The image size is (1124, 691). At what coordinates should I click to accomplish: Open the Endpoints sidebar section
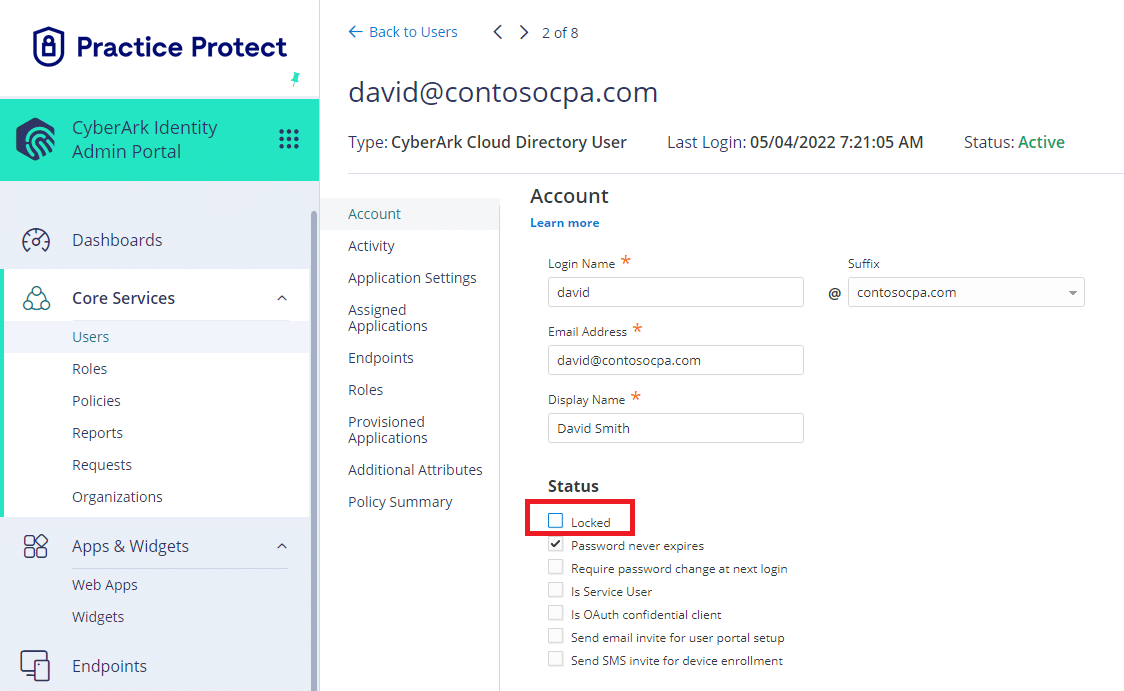coord(109,666)
